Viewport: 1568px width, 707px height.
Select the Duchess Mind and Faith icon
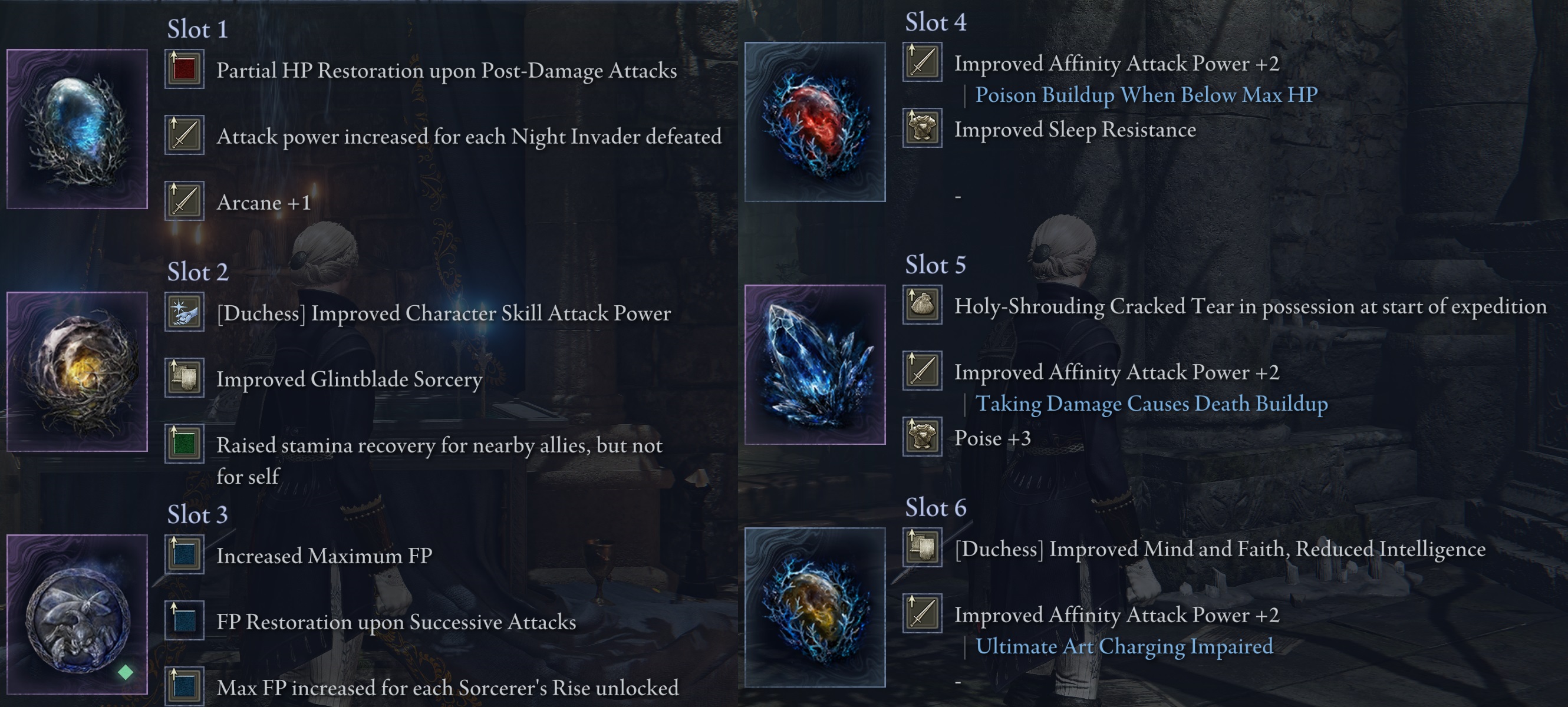point(921,547)
